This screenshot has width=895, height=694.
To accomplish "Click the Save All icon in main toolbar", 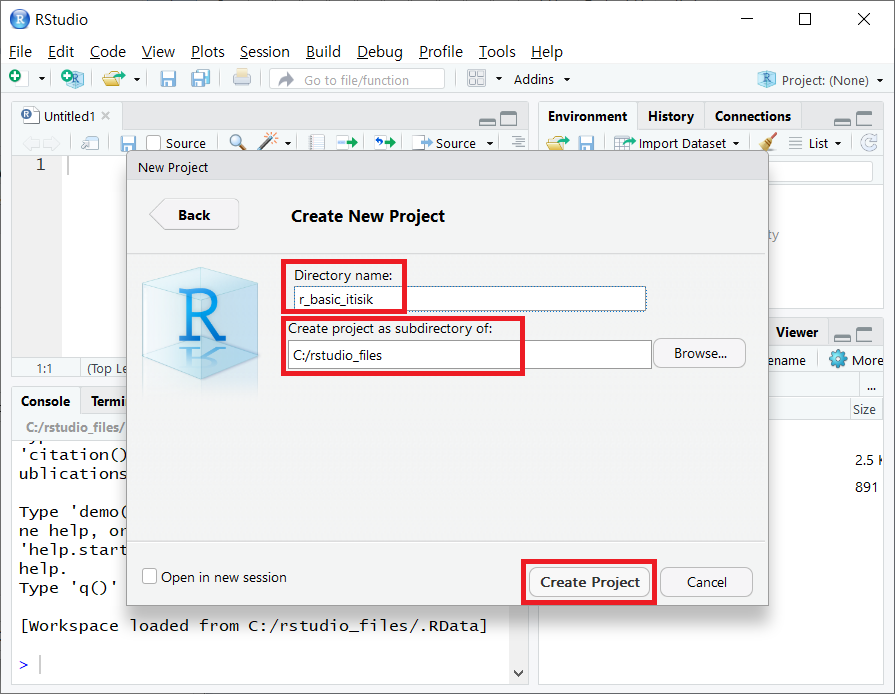I will tap(199, 79).
